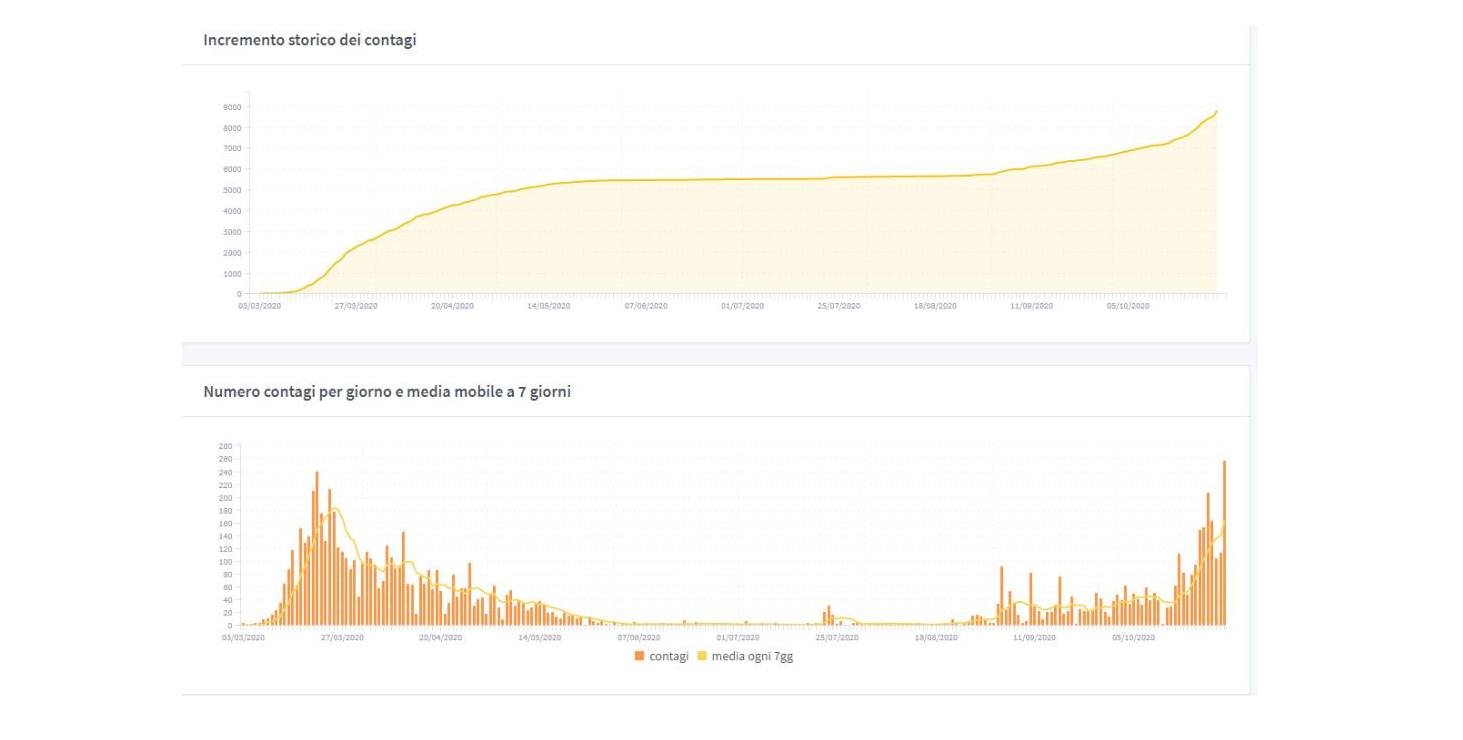Image resolution: width=1463 pixels, height=740 pixels.
Task: Click 18/08/2020 label on the daily chart
Action: point(935,637)
